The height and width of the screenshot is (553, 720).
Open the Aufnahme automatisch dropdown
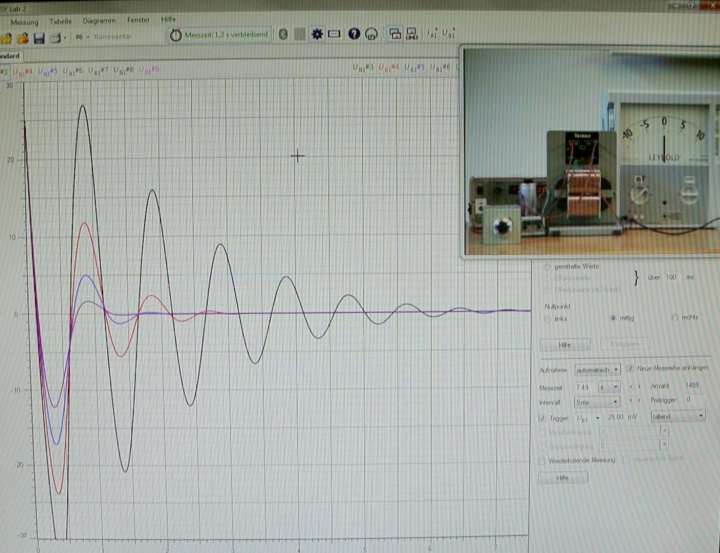(x=597, y=370)
